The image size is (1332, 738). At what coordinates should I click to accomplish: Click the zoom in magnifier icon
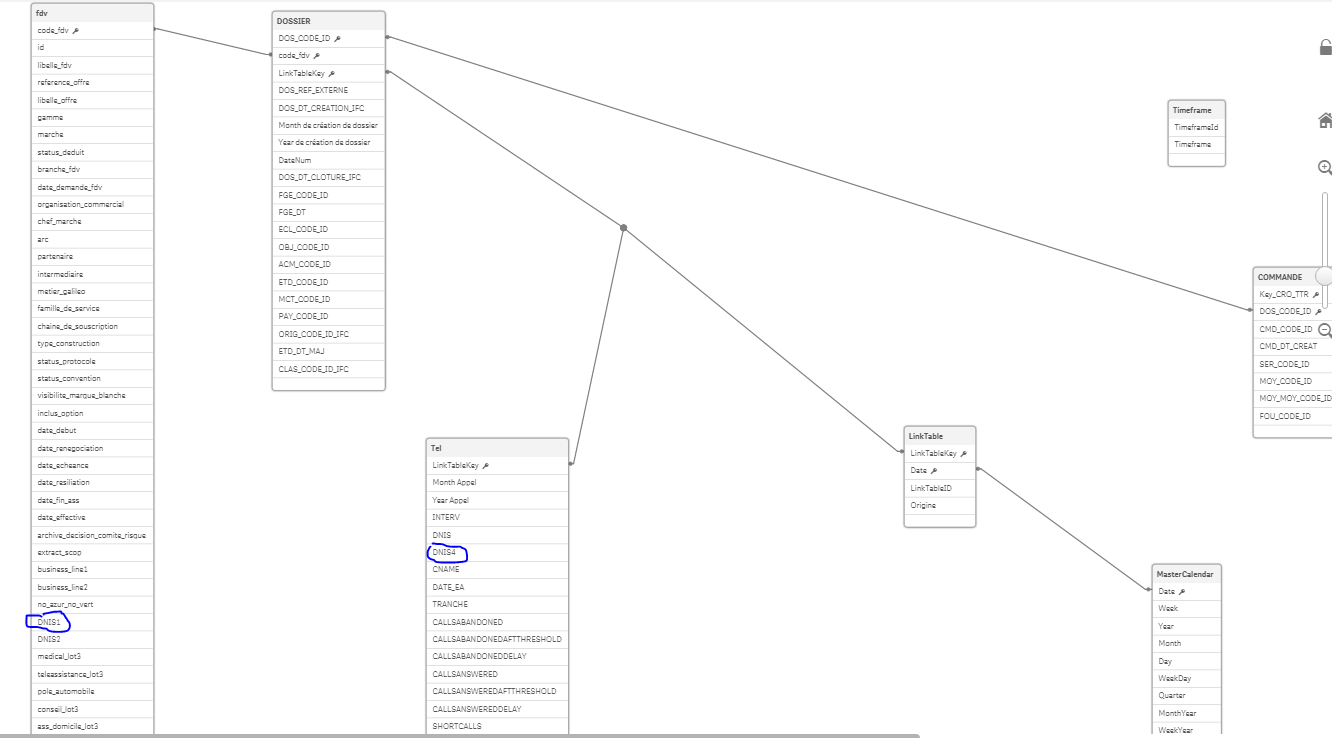1326,168
